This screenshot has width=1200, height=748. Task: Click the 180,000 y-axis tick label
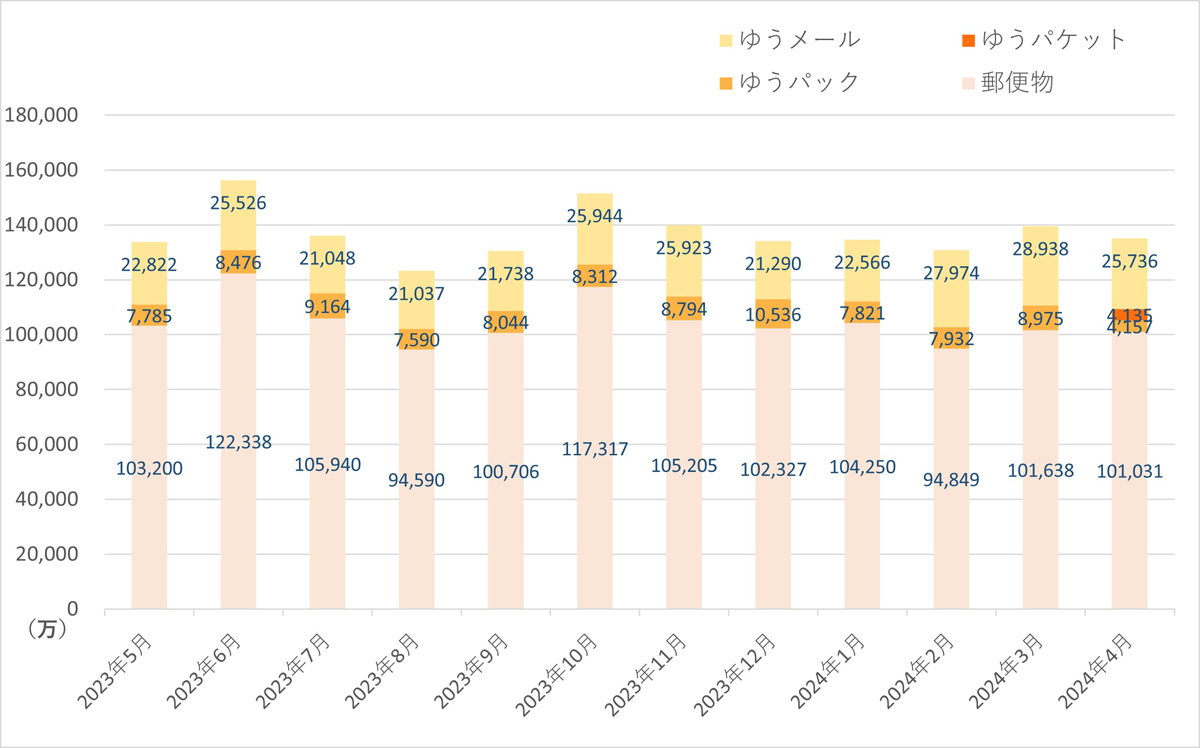[x=41, y=116]
